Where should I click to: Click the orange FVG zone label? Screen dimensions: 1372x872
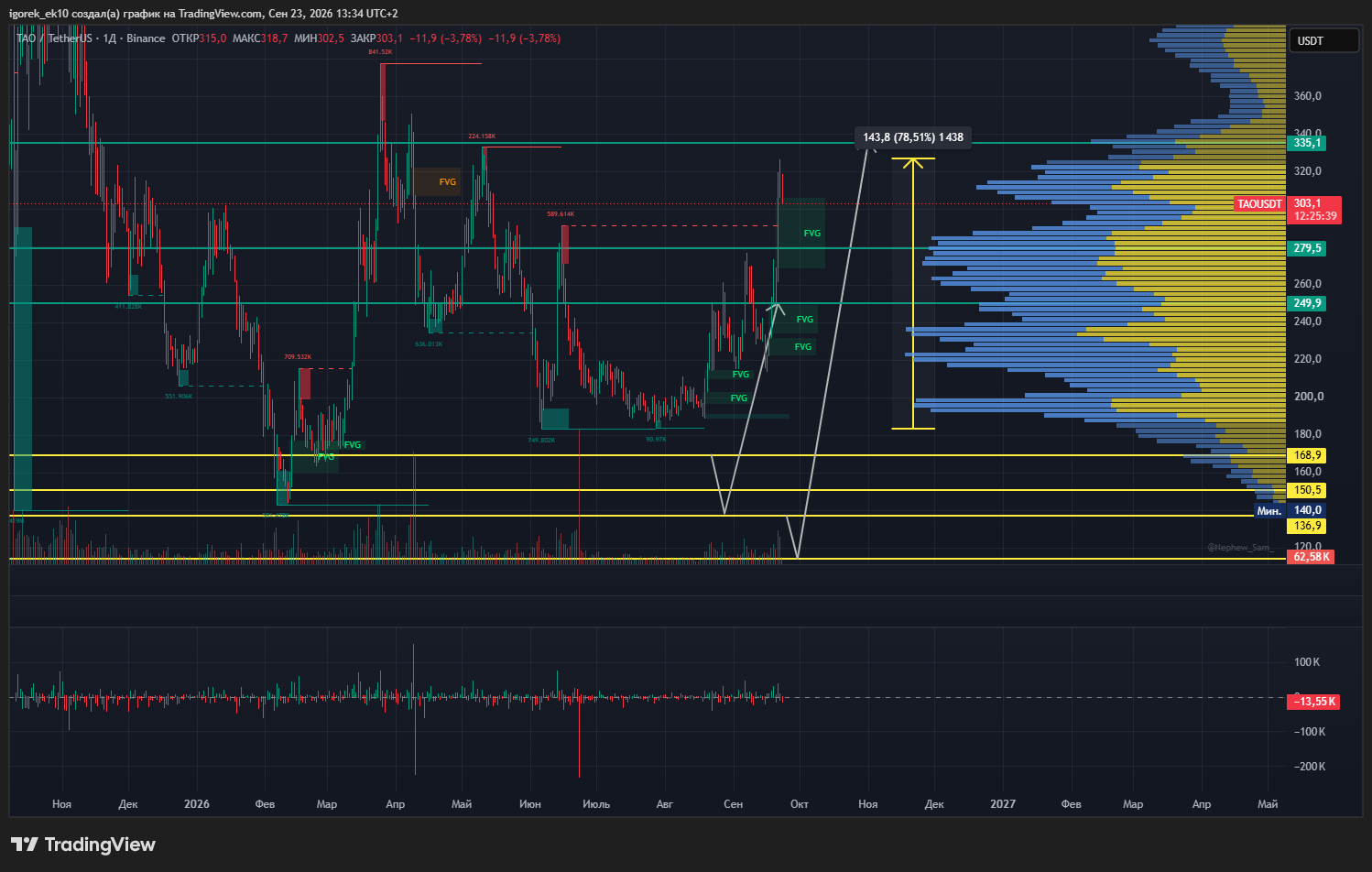(447, 182)
